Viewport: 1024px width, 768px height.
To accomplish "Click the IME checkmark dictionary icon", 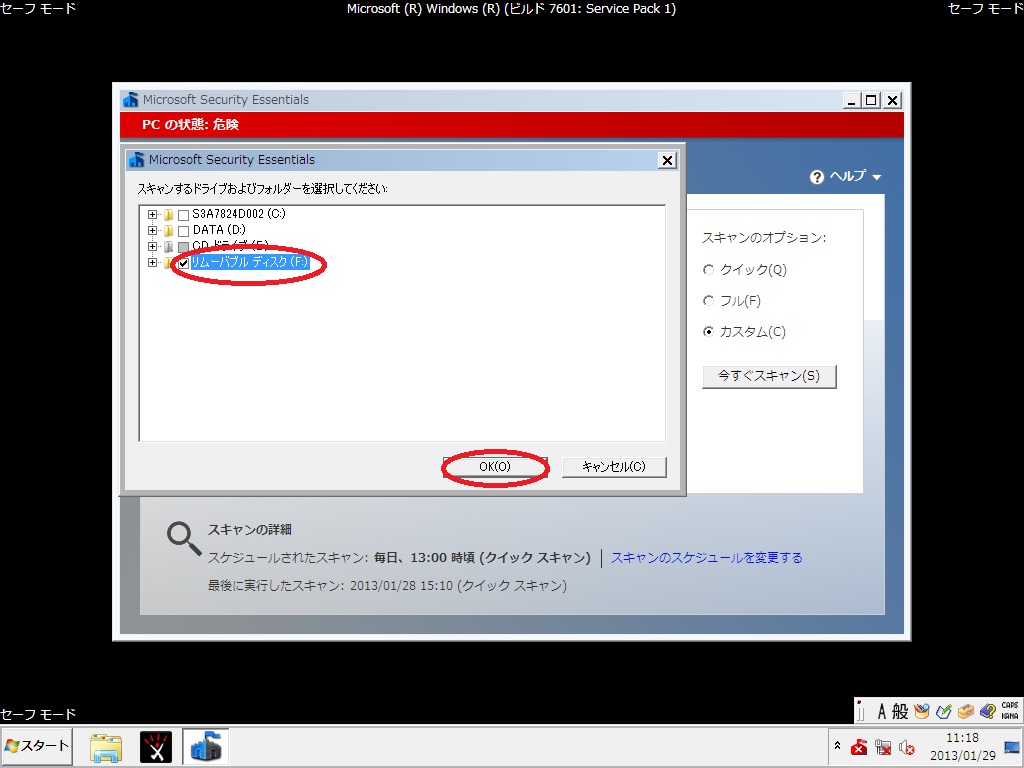I will [x=944, y=711].
